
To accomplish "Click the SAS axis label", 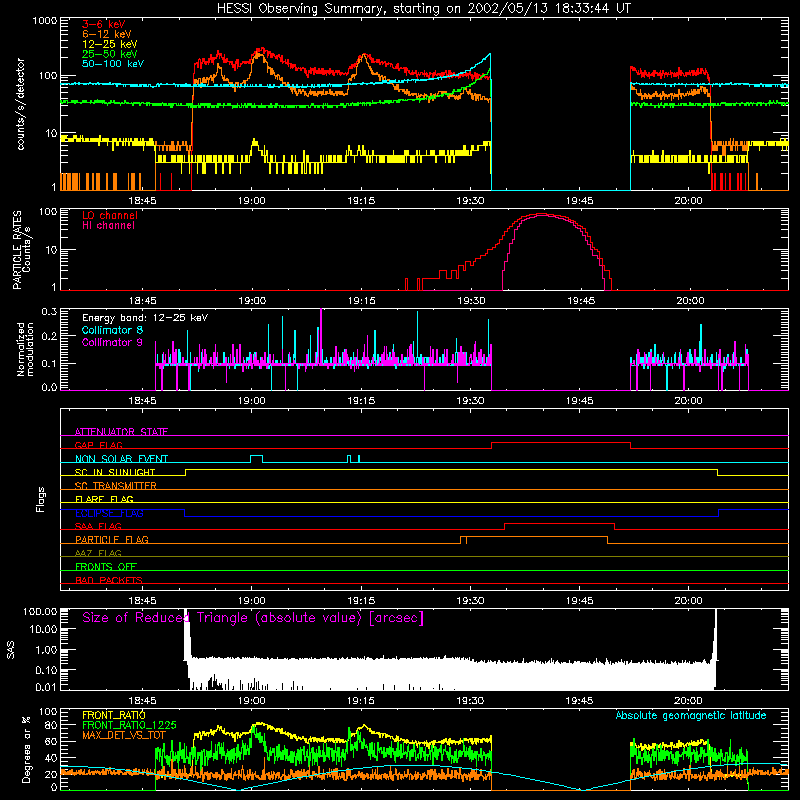I will (11, 650).
